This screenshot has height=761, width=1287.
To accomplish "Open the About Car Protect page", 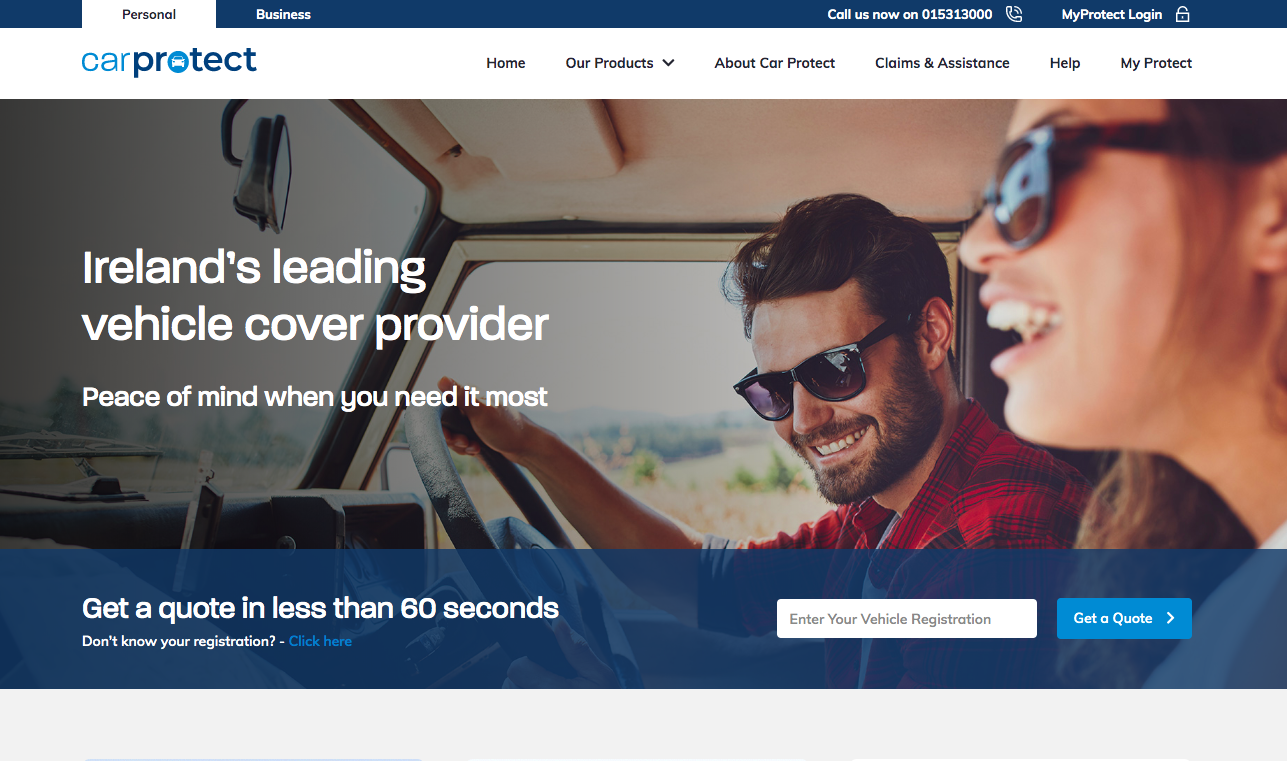I will point(774,63).
